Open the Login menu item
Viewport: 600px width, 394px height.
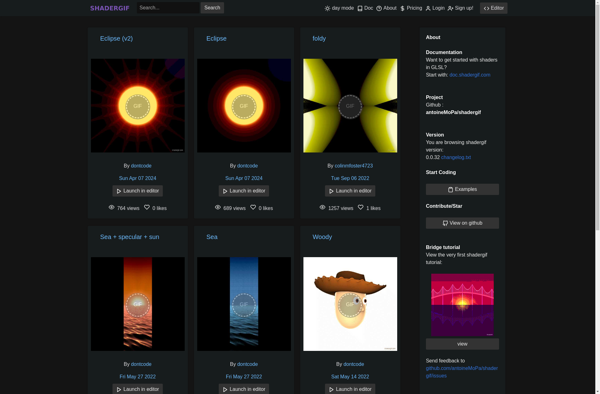(x=435, y=8)
